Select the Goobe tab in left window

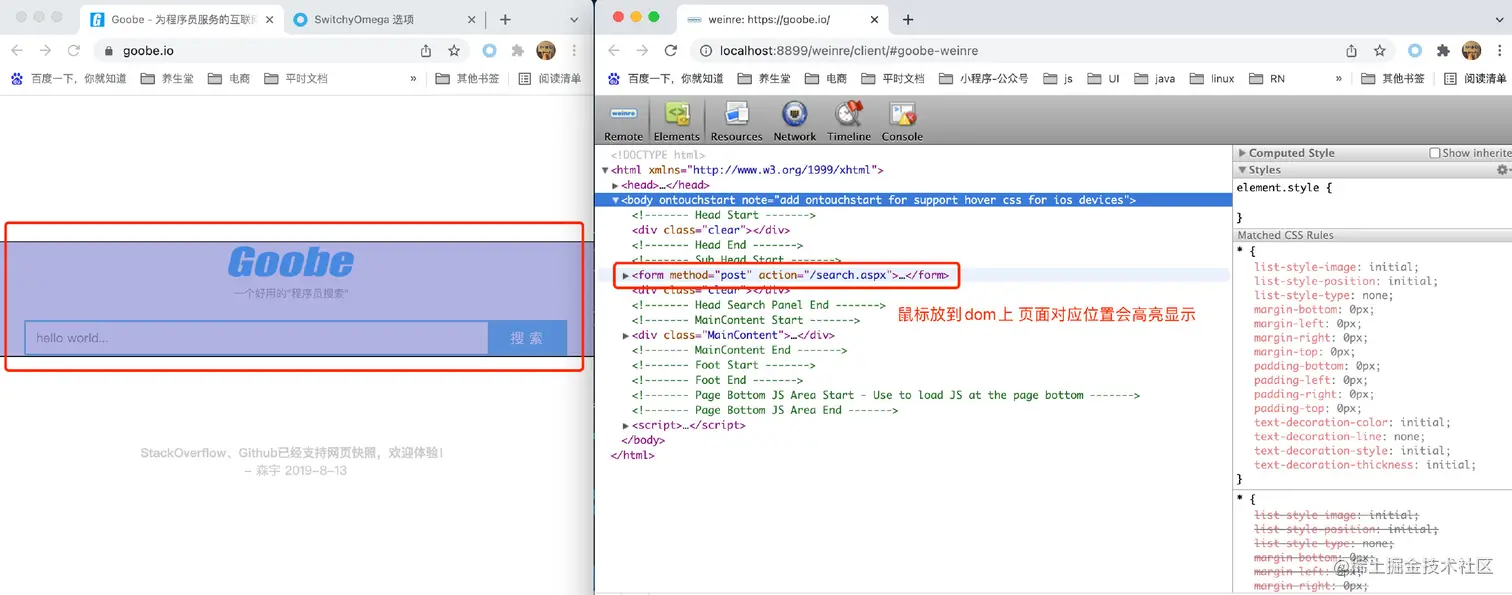(180, 19)
